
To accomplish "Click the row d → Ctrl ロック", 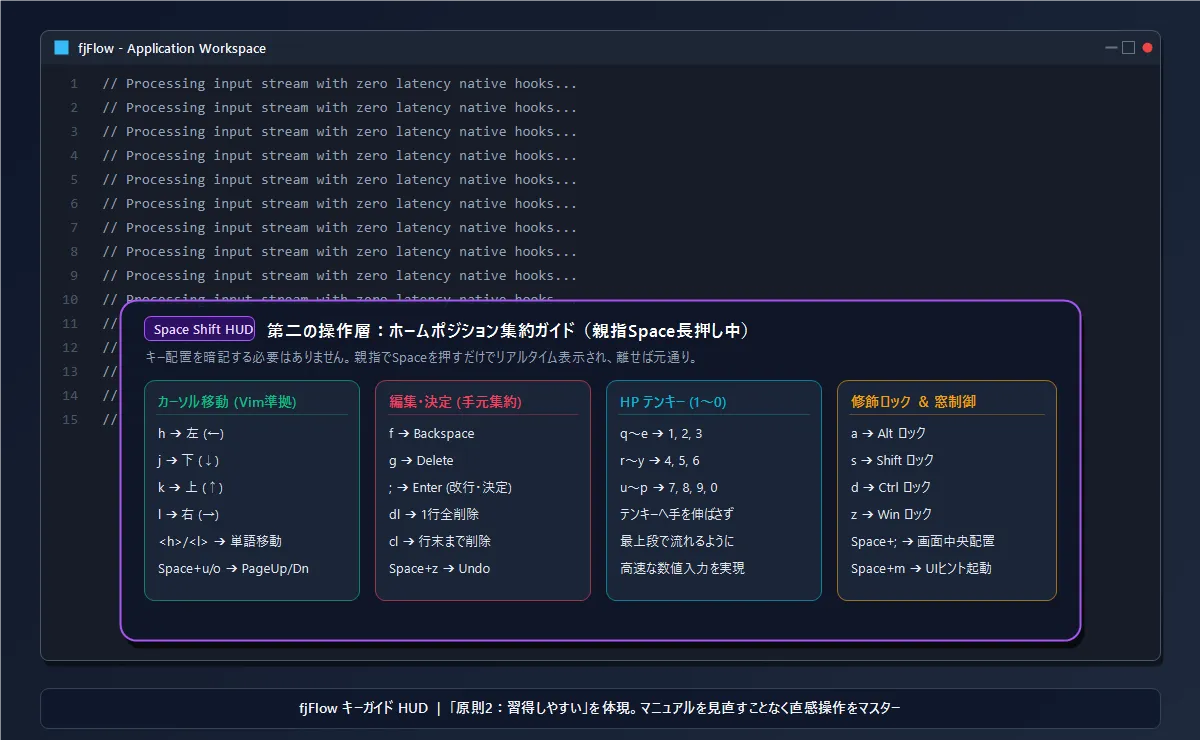I will (x=891, y=488).
